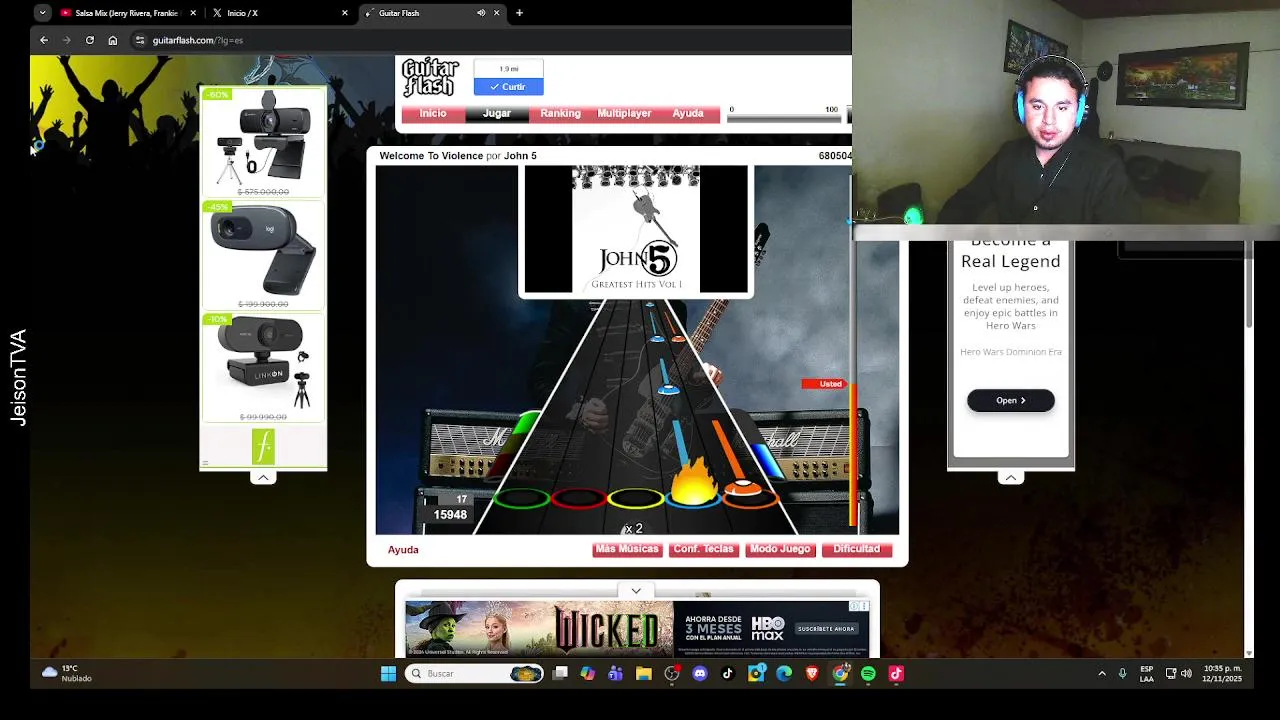This screenshot has height=720, width=1280.
Task: Click the green fret button
Action: (521, 497)
